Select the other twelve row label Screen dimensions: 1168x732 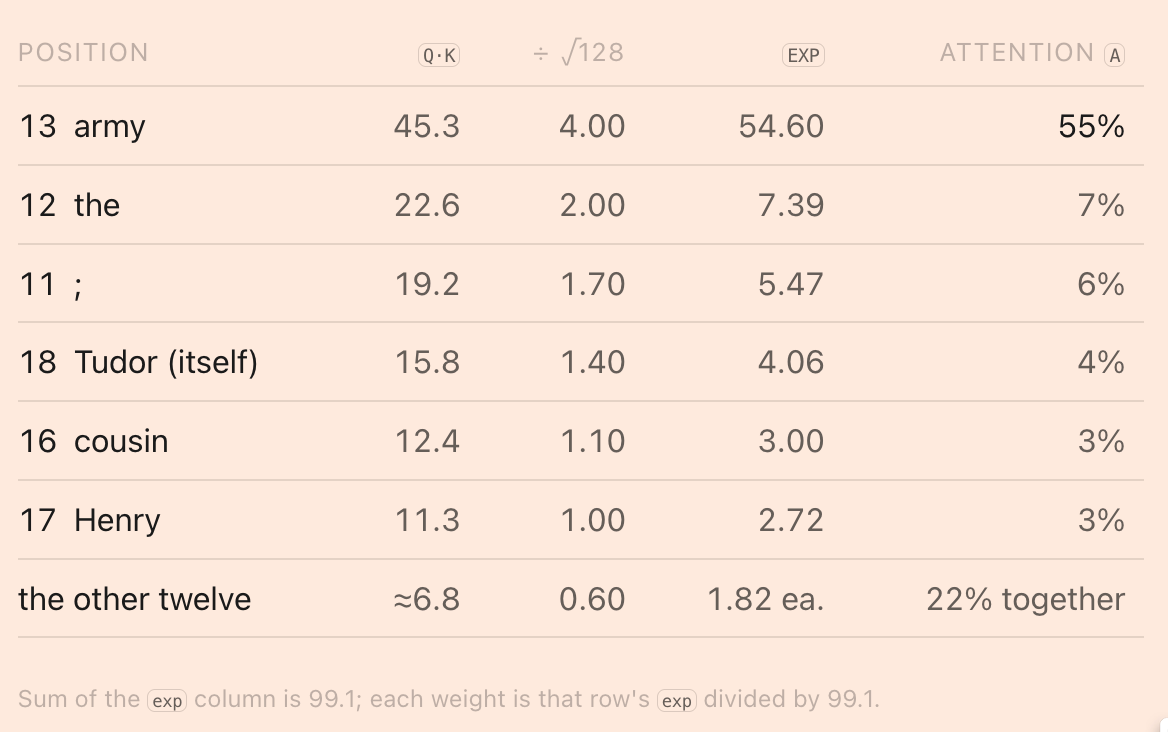click(x=135, y=599)
